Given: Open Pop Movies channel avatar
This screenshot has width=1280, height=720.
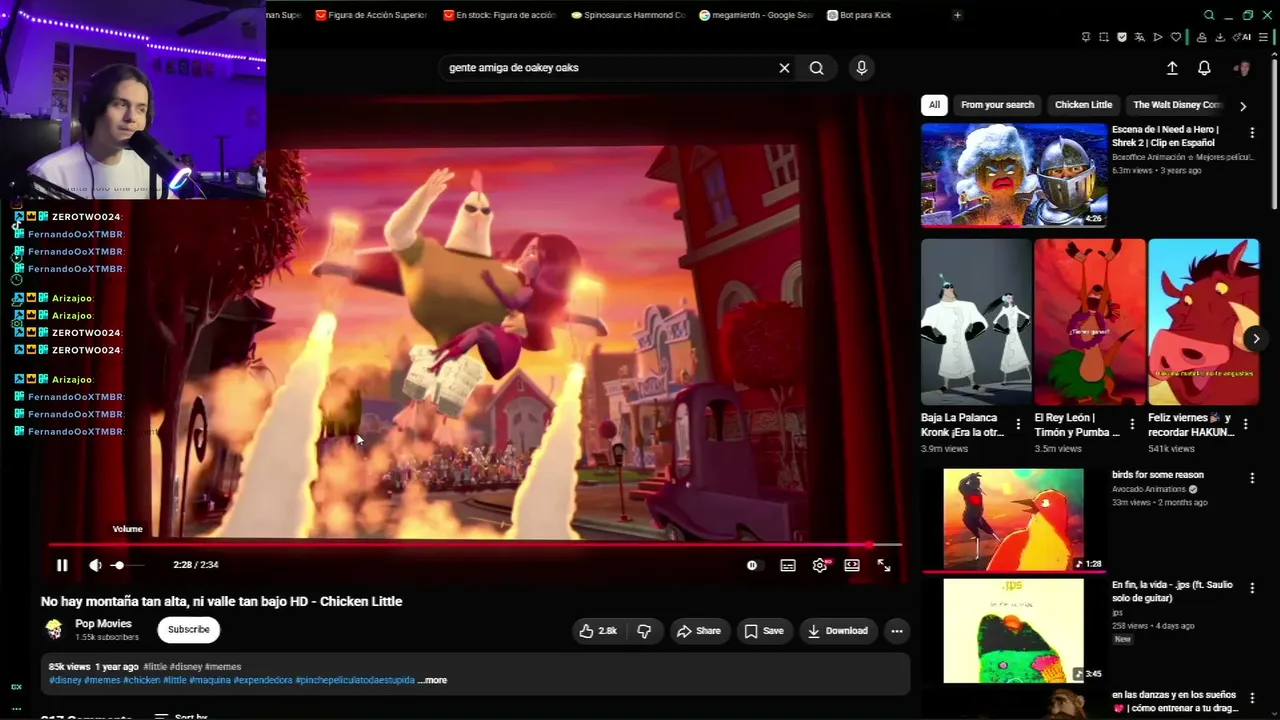Looking at the screenshot, I should point(54,630).
